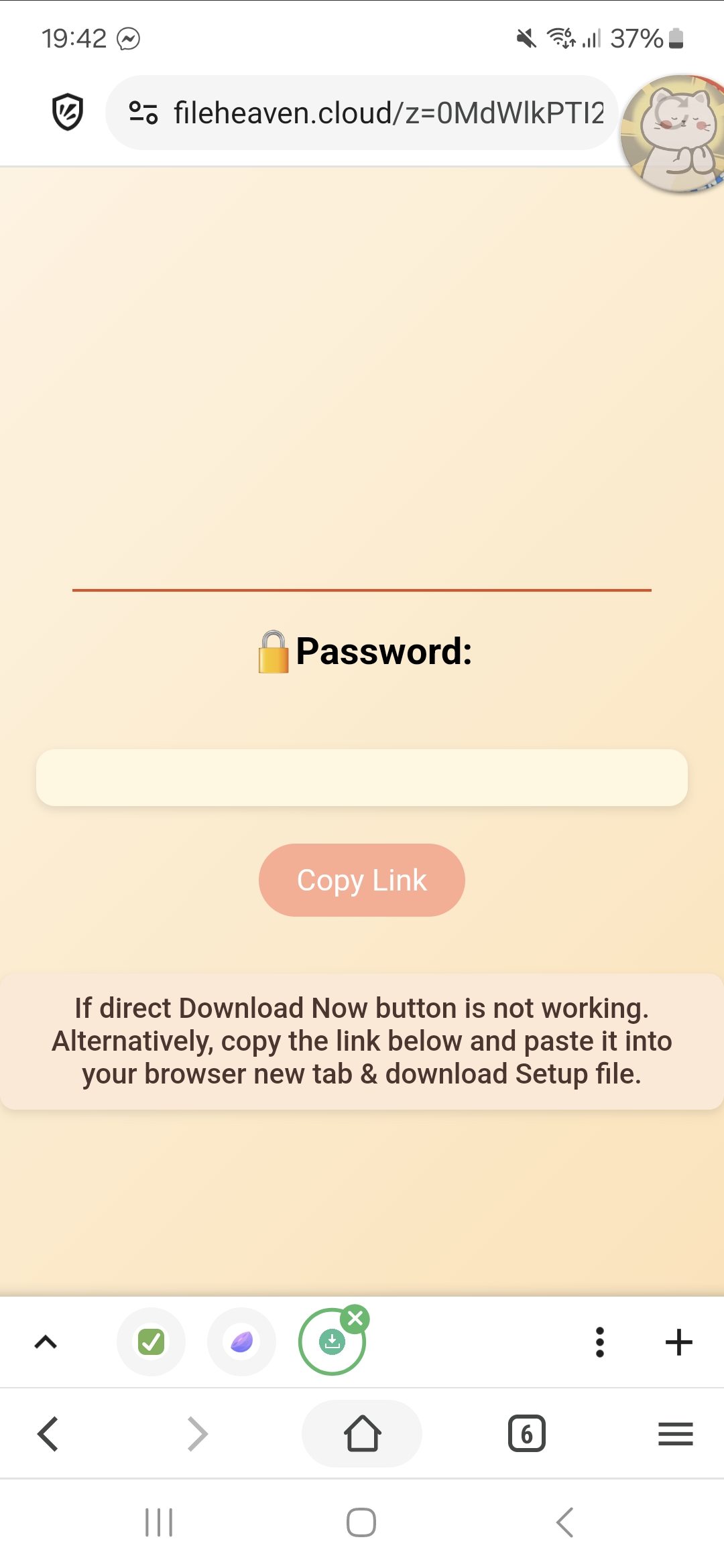The width and height of the screenshot is (724, 1568).
Task: Open the browser hamburger menu
Action: click(x=676, y=1434)
